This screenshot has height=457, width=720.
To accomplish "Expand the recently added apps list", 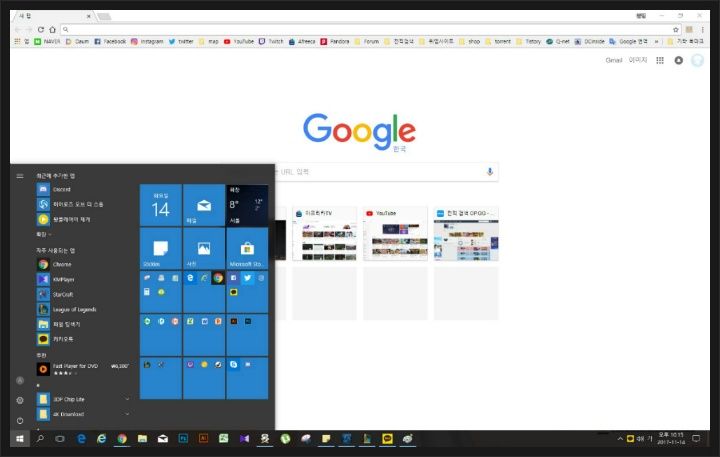I will [x=43, y=234].
